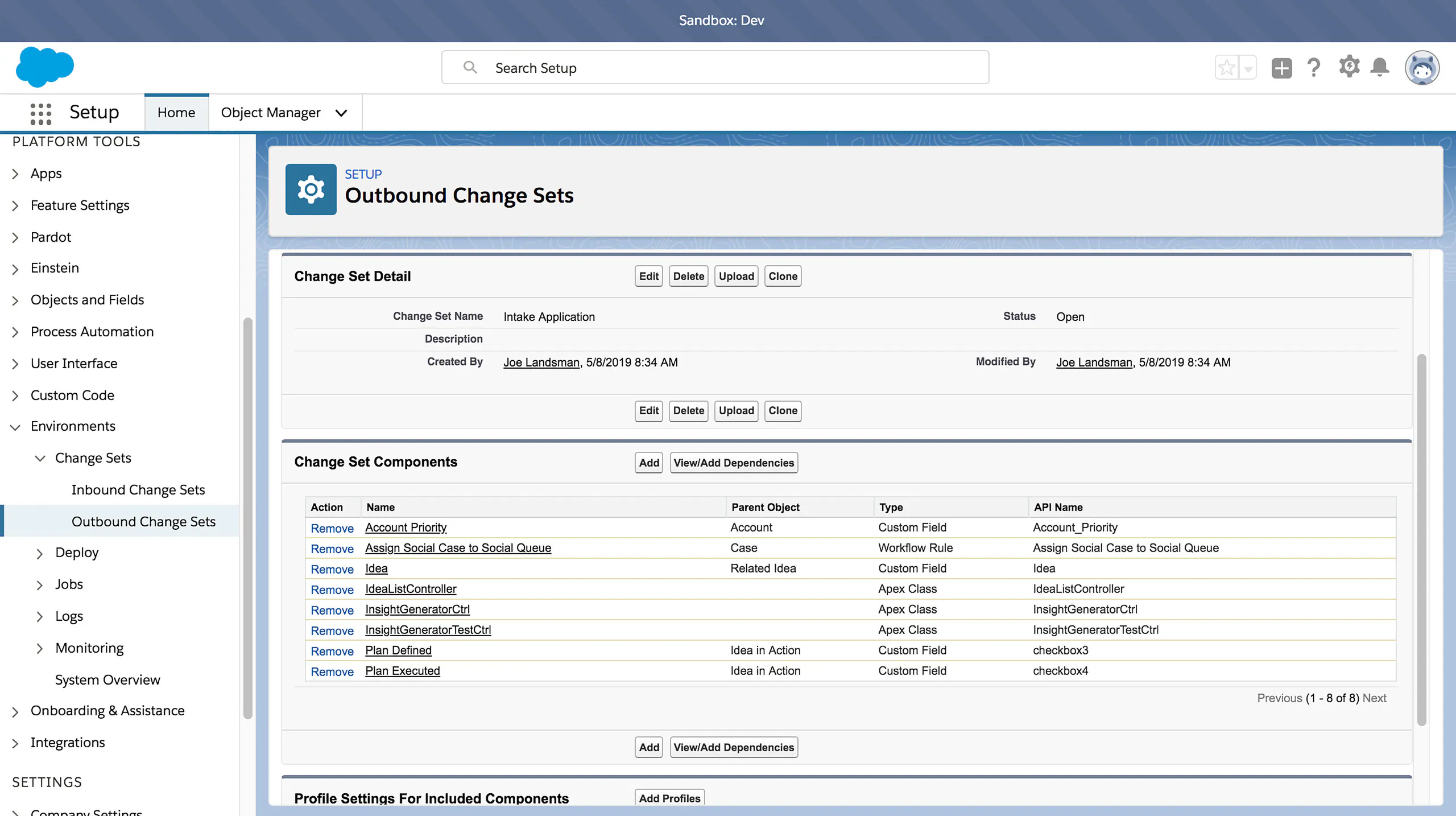Expand Feature Settings in sidebar
The width and height of the screenshot is (1456, 816).
pos(15,206)
